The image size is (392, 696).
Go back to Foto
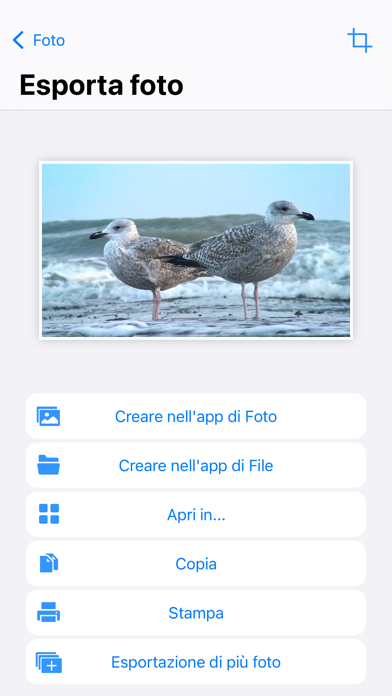point(39,40)
